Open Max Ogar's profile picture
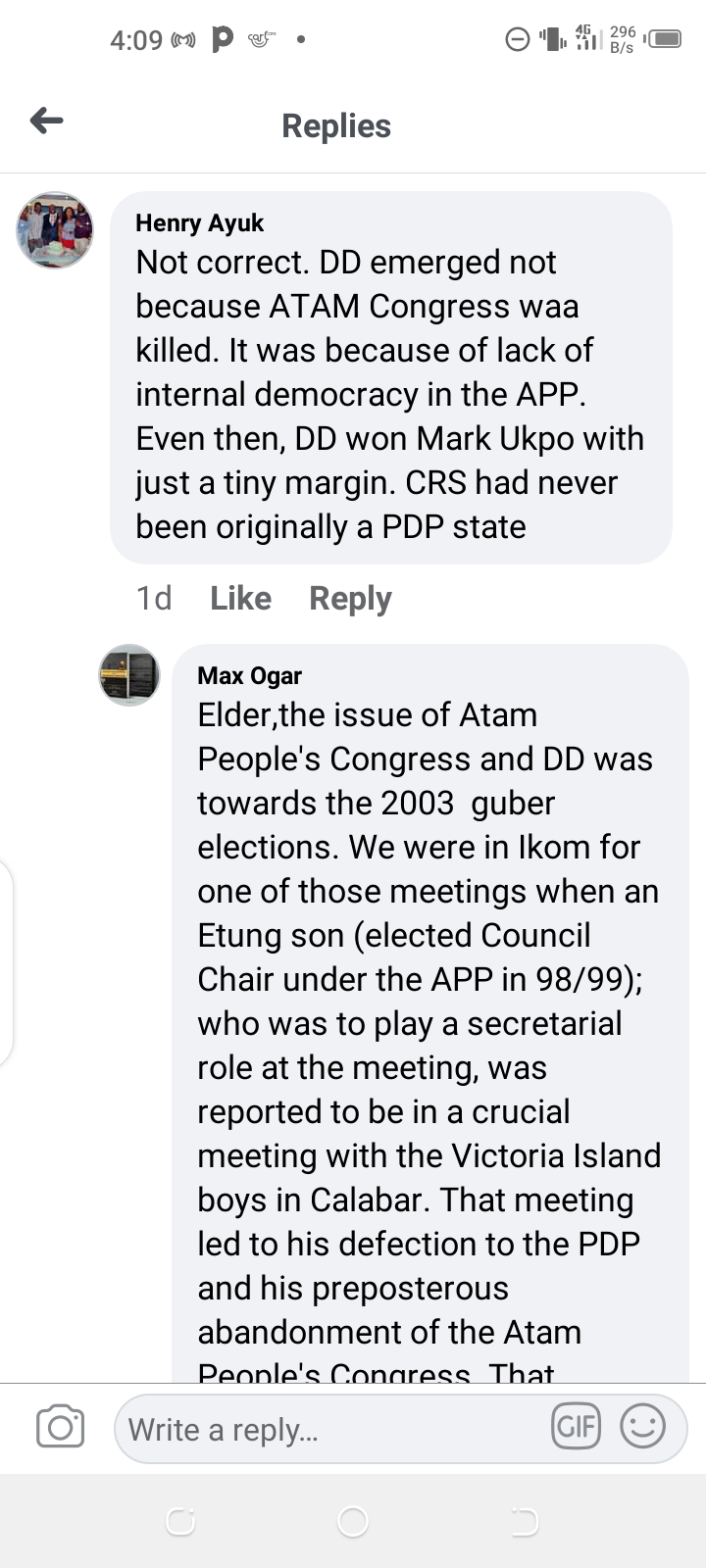 pyautogui.click(x=129, y=675)
